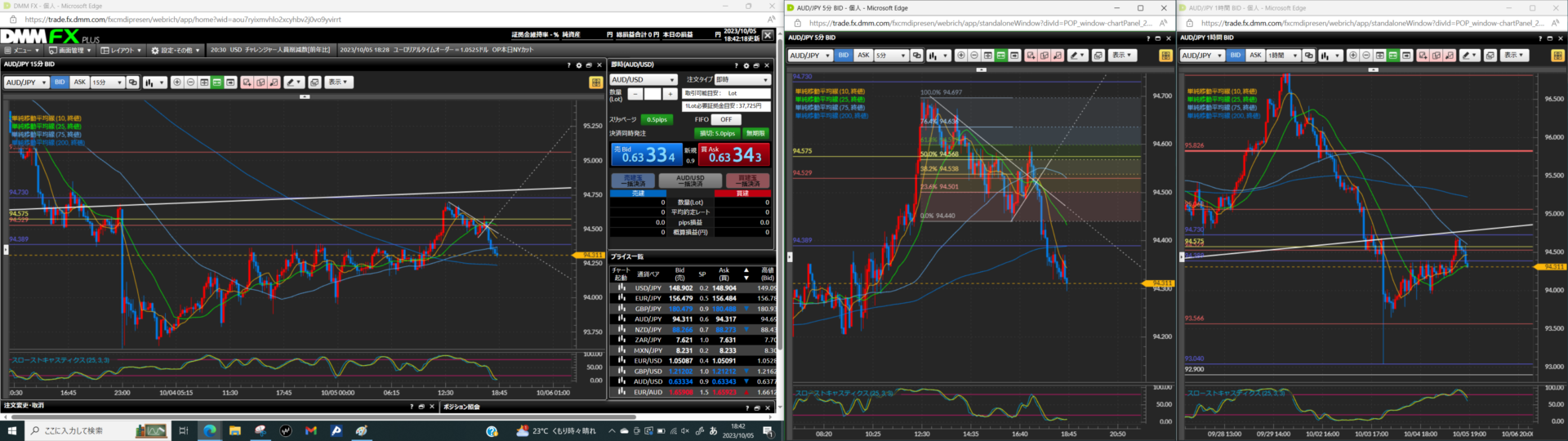Zoom out on the AUD/JPY 5分 chart
The height and width of the screenshot is (441, 1568).
tap(974, 56)
